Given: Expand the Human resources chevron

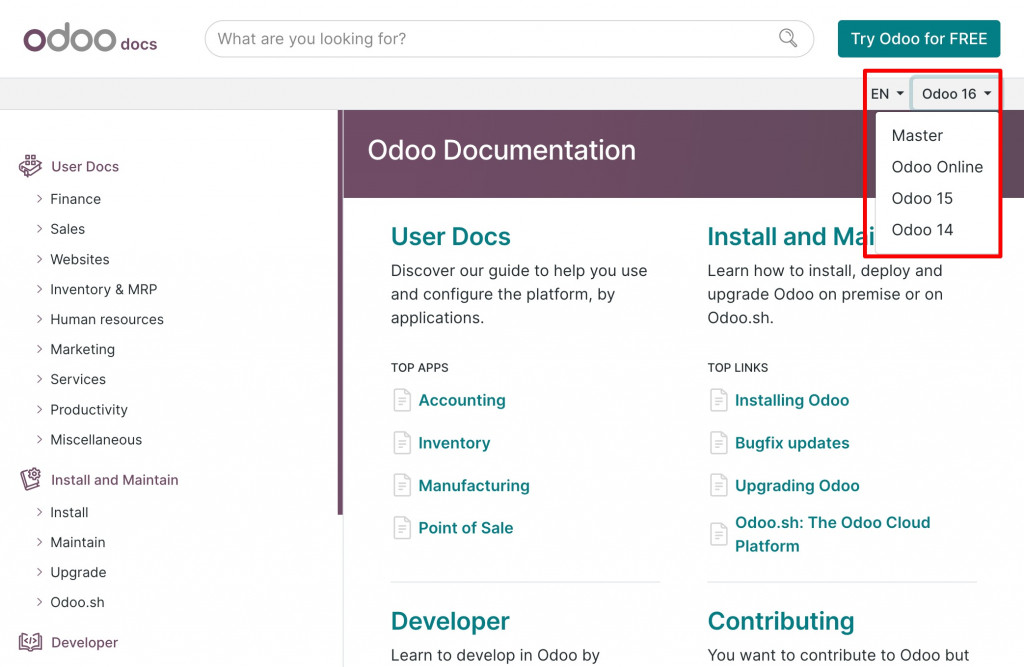Looking at the screenshot, I should click(39, 319).
